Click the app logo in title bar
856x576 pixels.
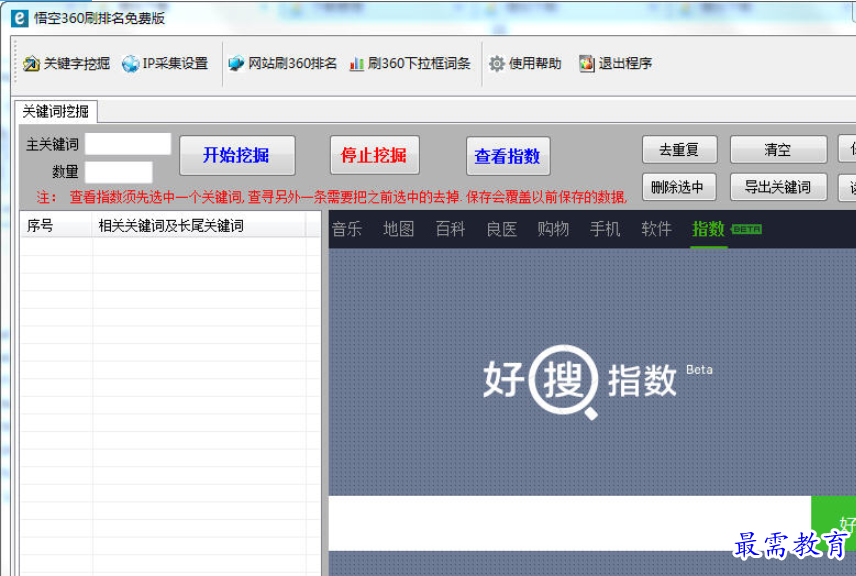coord(20,18)
